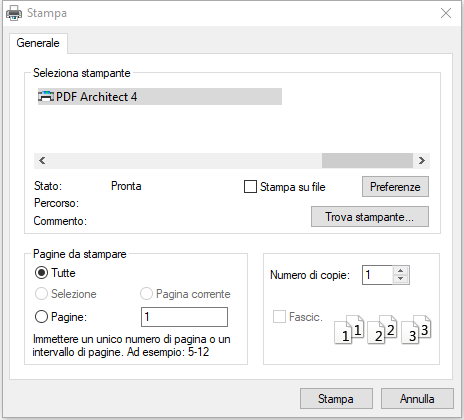Image resolution: width=464 pixels, height=420 pixels.
Task: Select the Tutte radio button
Action: click(41, 273)
